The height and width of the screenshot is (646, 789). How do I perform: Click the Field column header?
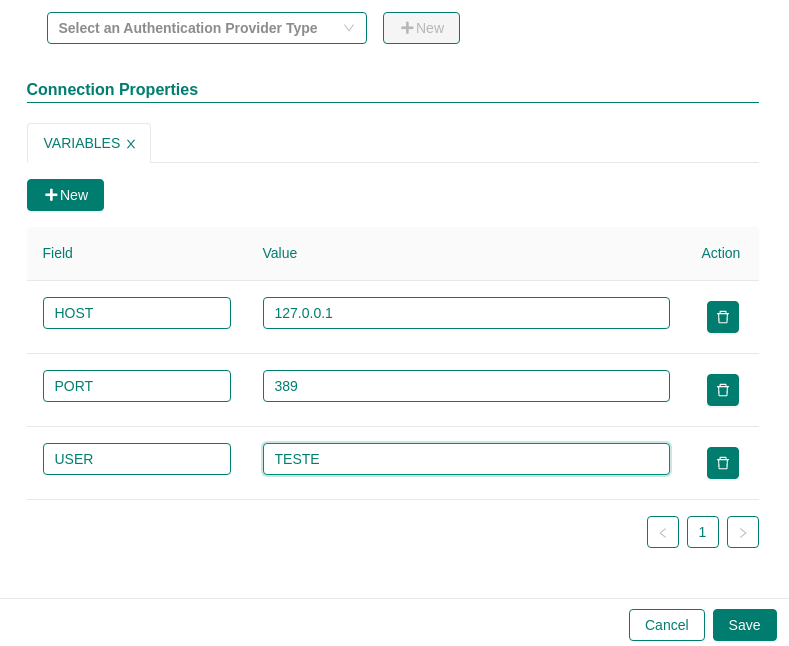[58, 253]
